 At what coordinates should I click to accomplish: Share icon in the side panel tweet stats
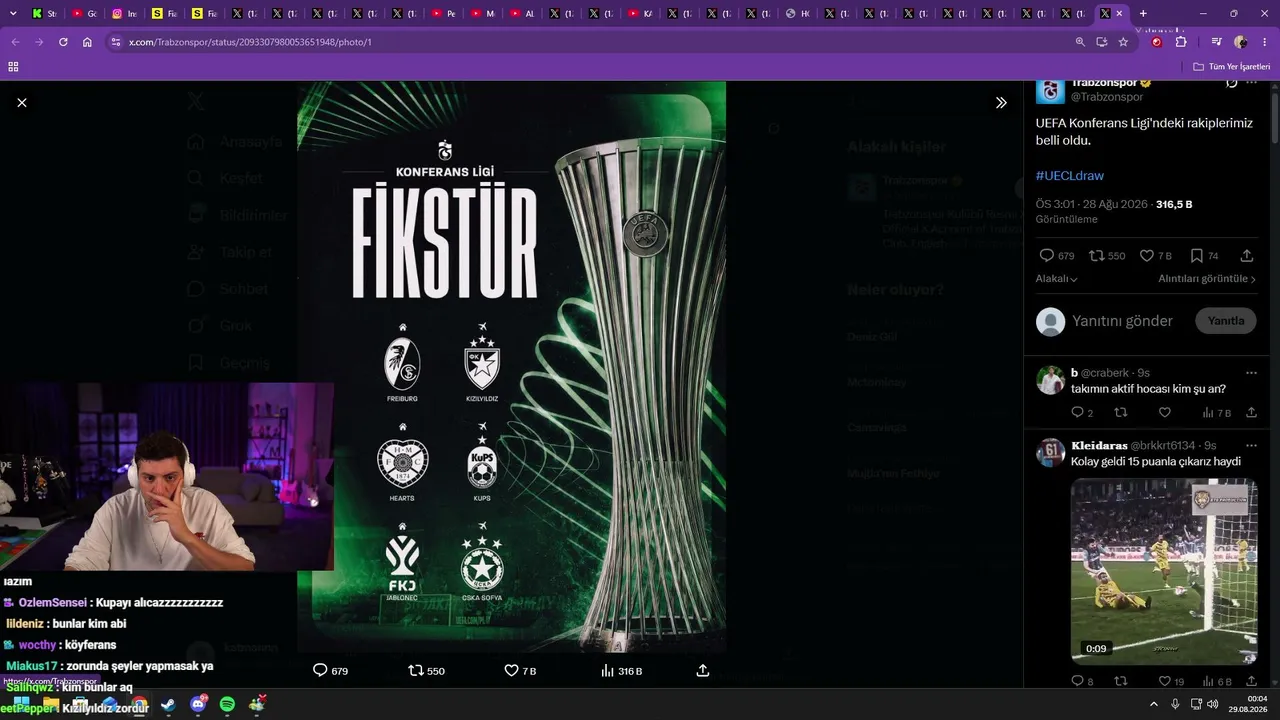coord(1246,255)
